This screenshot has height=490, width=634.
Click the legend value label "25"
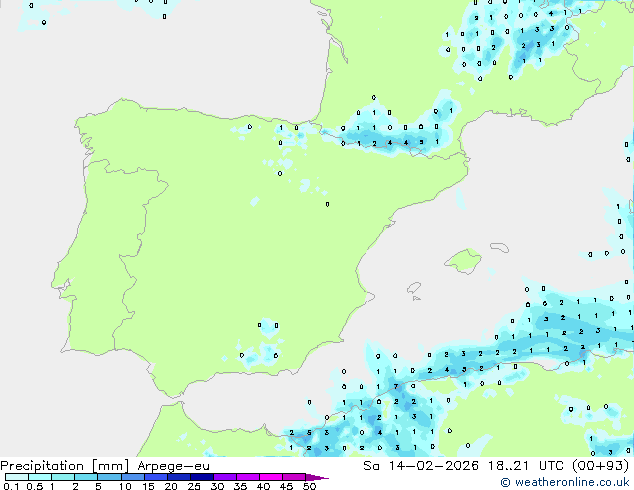click(194, 486)
